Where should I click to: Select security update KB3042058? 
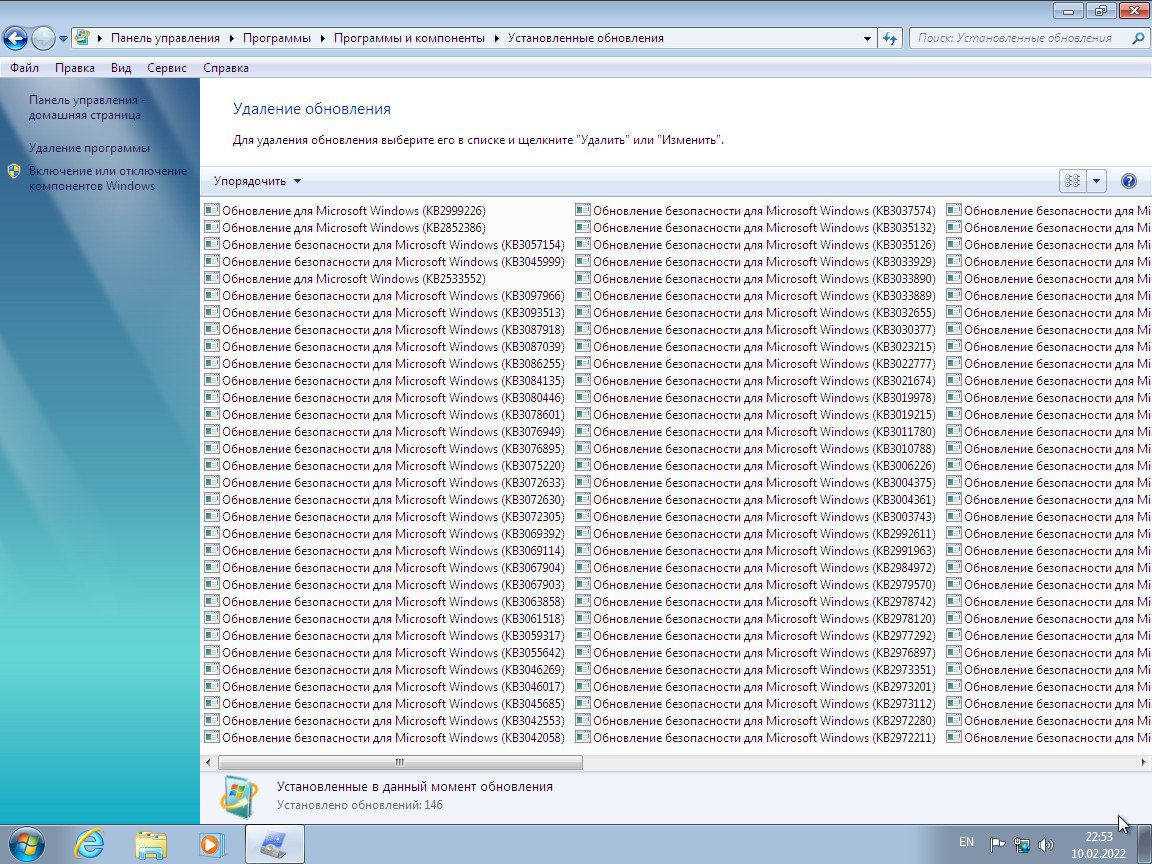tap(384, 738)
